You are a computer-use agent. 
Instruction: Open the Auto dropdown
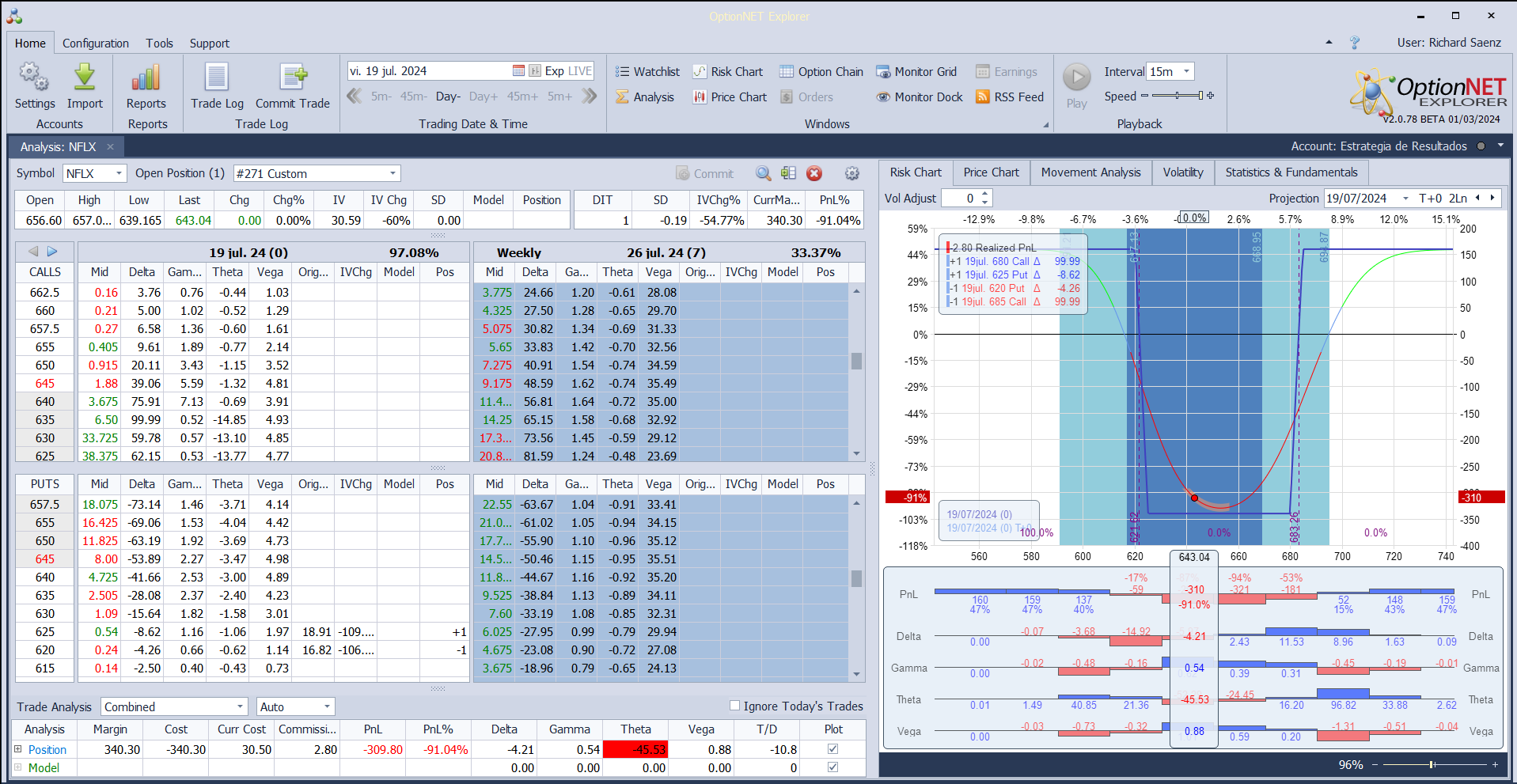click(327, 706)
